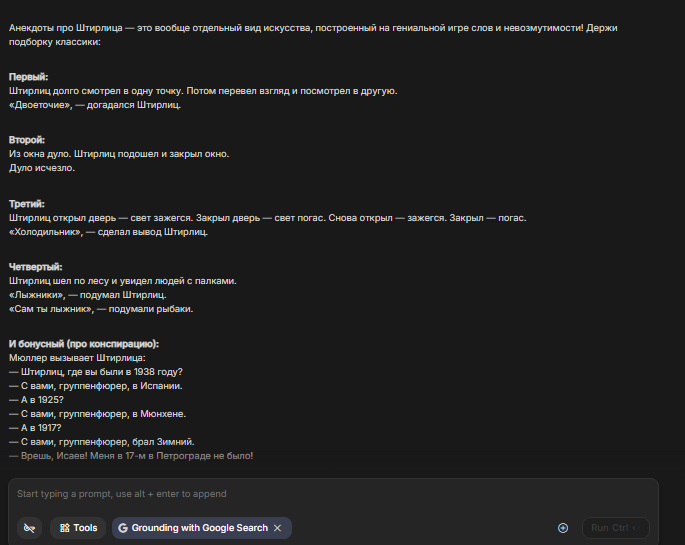Click the "И бонусный (про конспирацию):" heading
The width and height of the screenshot is (685, 545).
(x=84, y=344)
